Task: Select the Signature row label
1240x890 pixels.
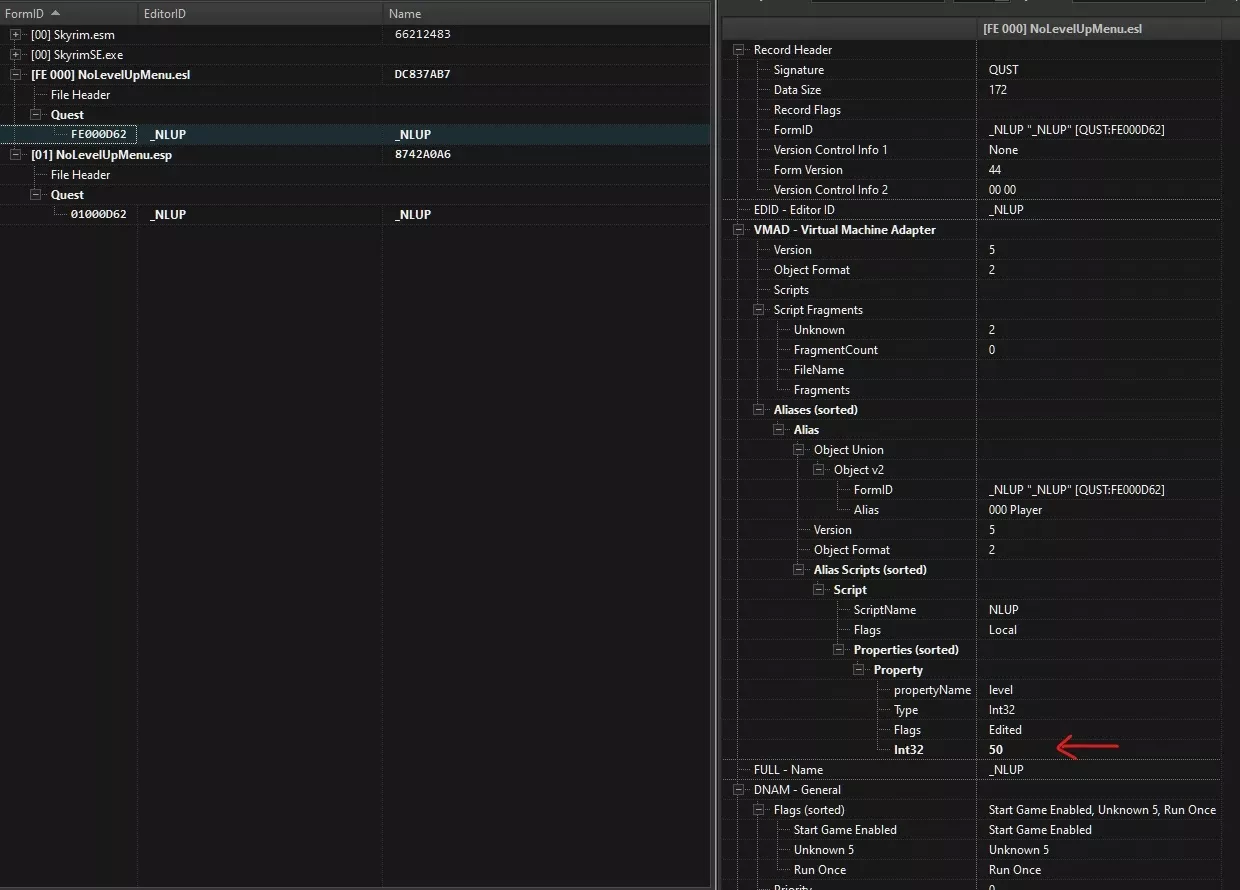Action: (799, 70)
